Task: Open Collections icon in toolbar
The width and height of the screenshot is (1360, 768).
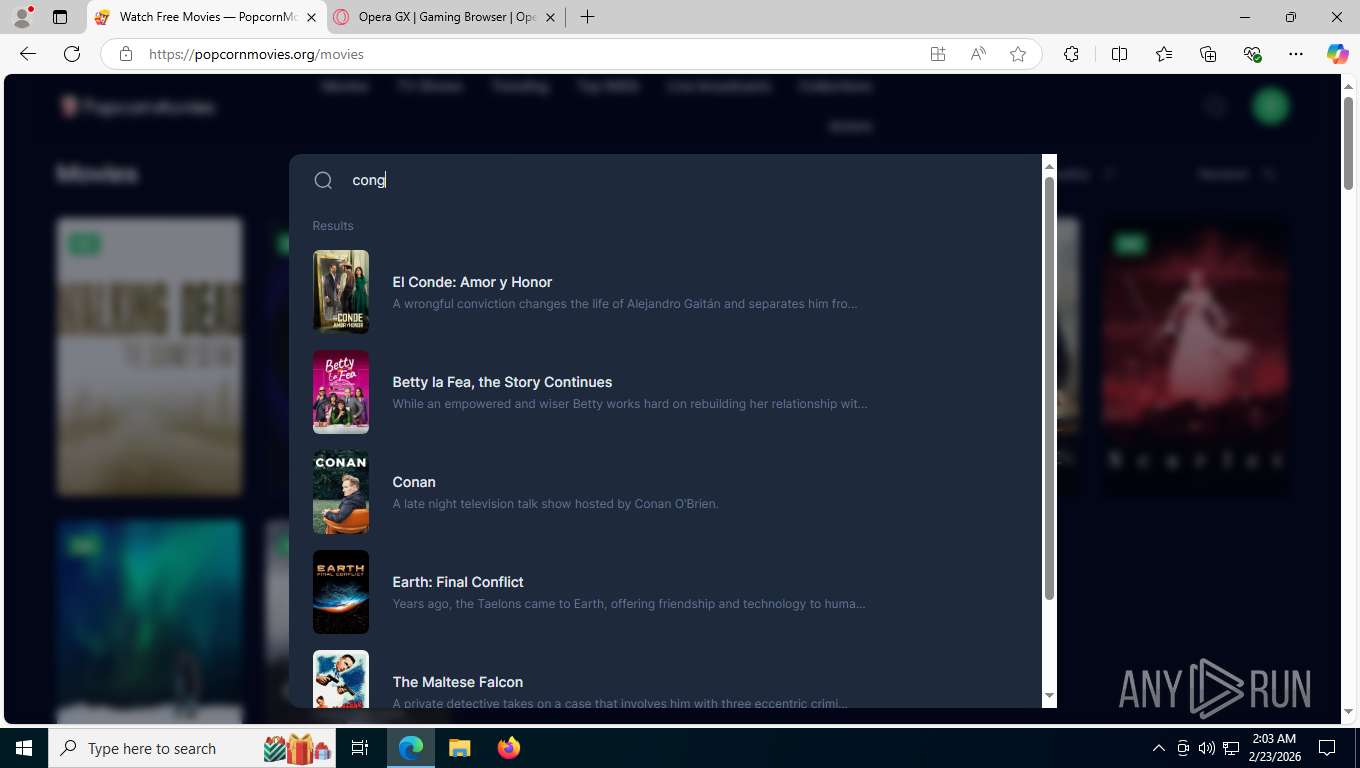Action: [x=1208, y=54]
